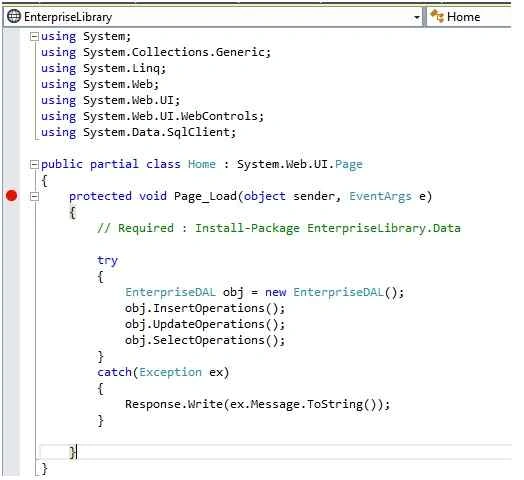Open the EnterpriseLibrary project dropdown
The height and width of the screenshot is (480, 524).
pos(417,17)
